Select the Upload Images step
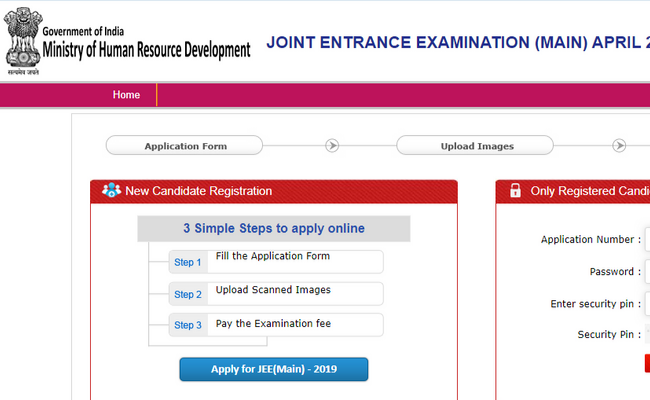The height and width of the screenshot is (400, 650). [x=477, y=146]
